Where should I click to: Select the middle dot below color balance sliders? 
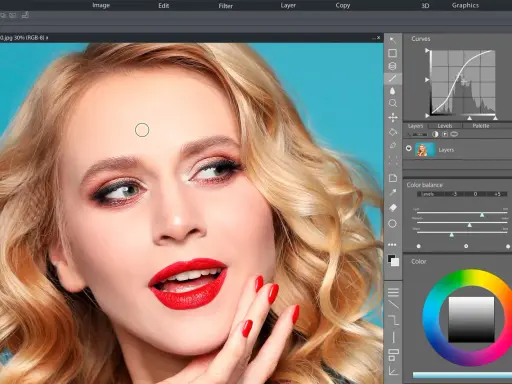[x=466, y=246]
